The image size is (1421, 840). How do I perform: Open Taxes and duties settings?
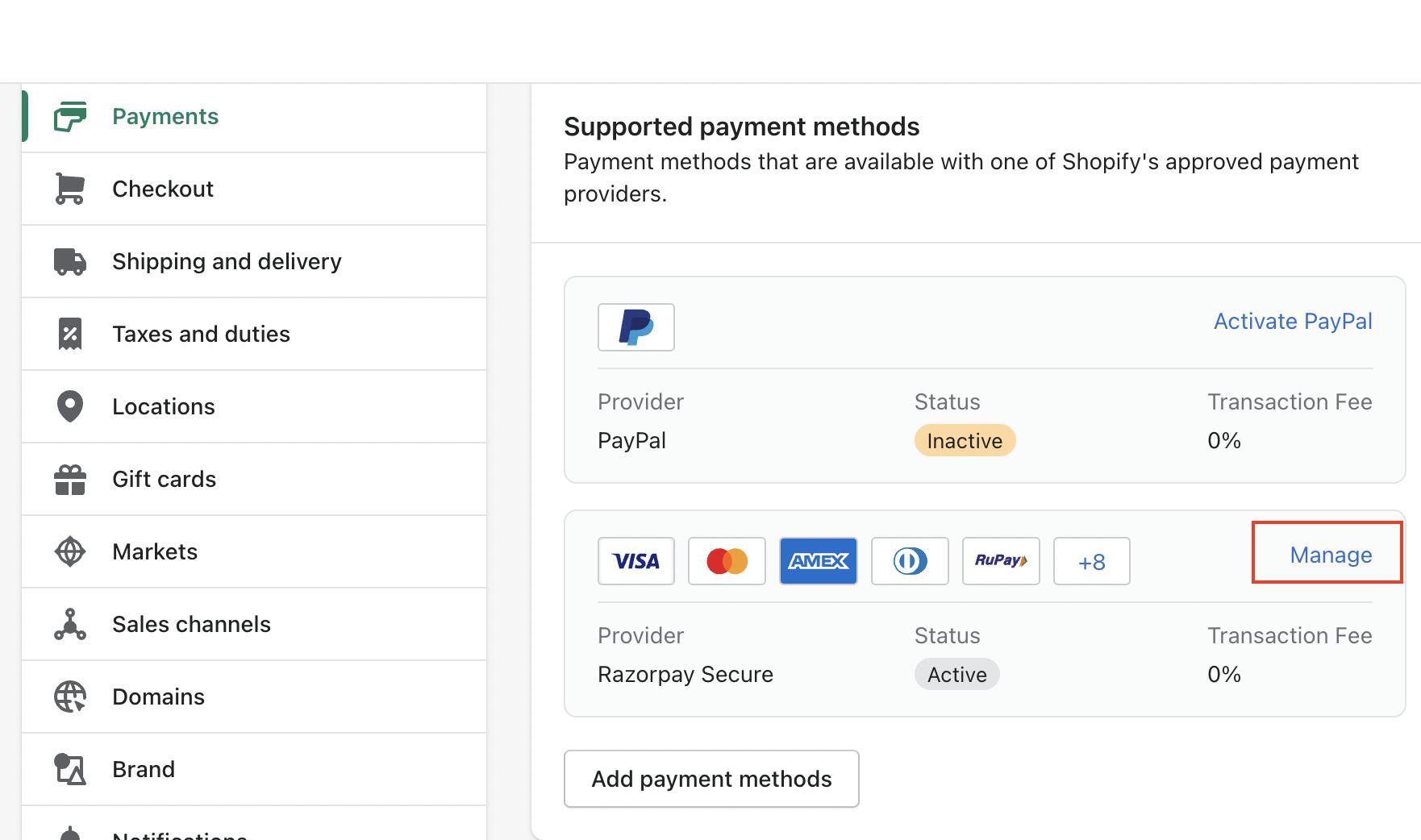pos(201,334)
